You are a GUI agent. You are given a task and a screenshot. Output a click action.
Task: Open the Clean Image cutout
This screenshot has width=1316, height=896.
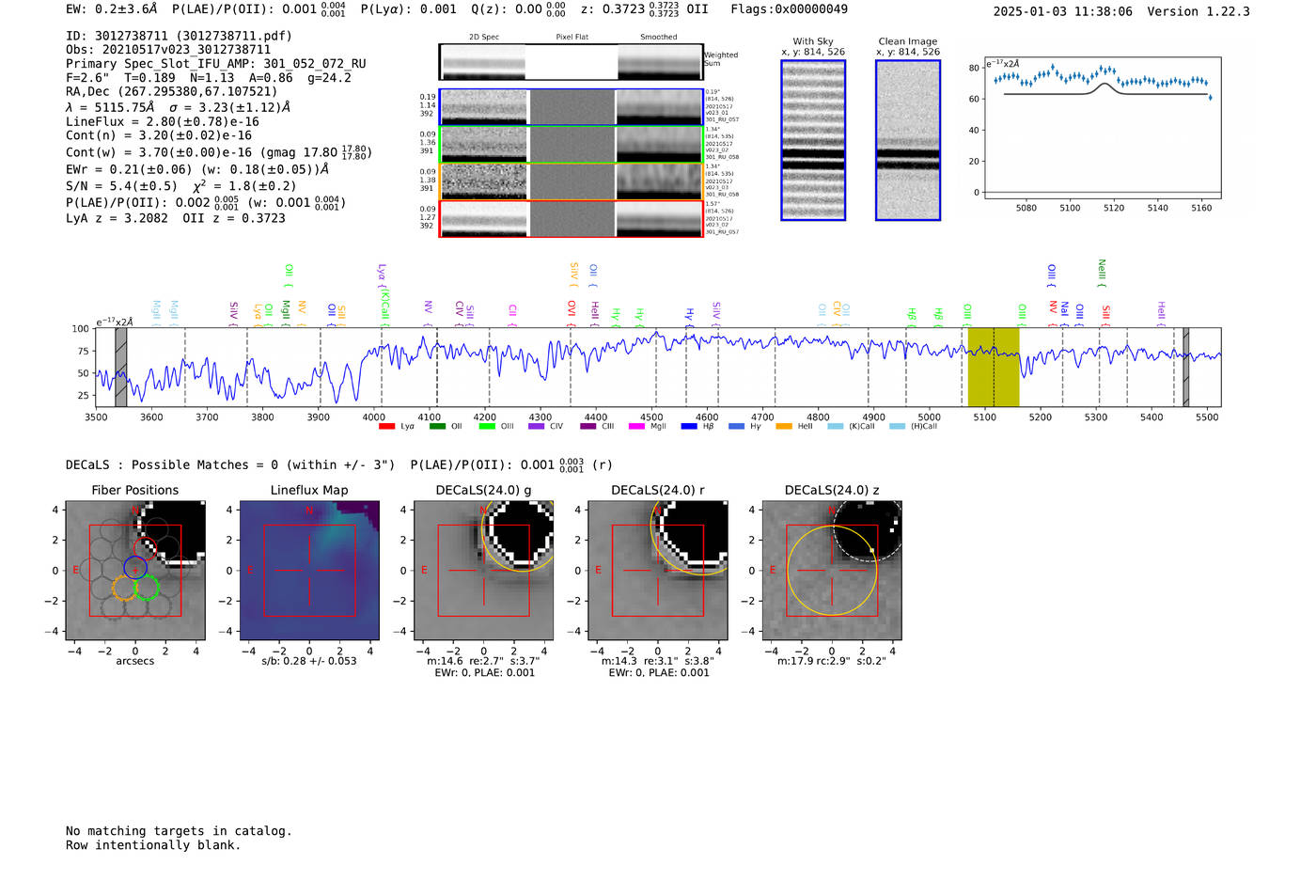tap(908, 140)
